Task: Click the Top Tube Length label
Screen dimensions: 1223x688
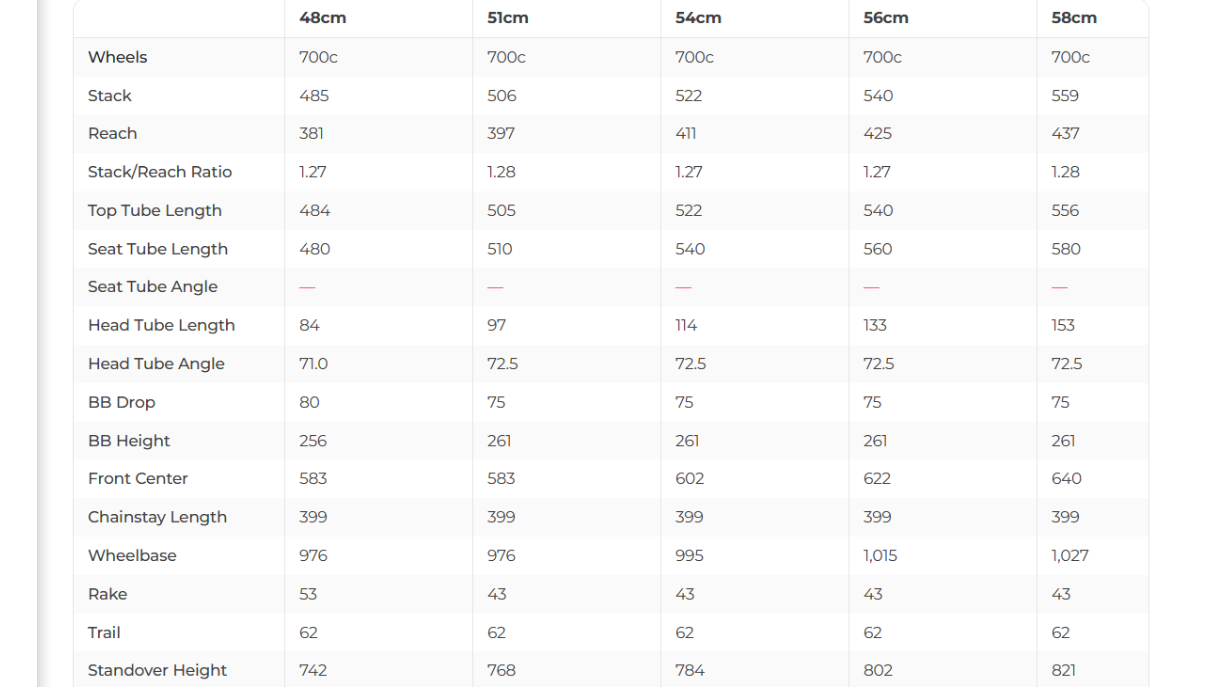Action: [x=155, y=210]
